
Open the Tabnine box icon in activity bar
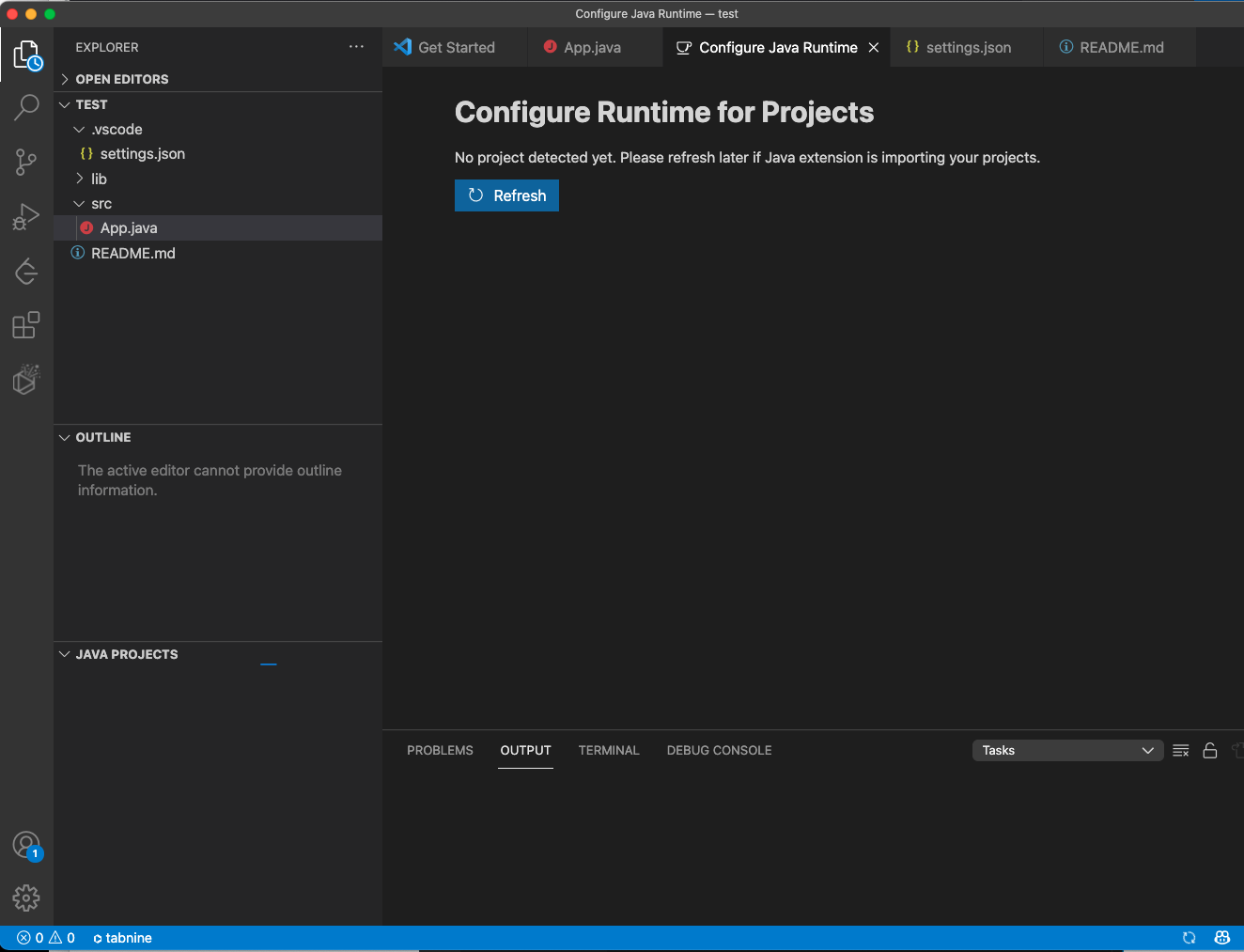[26, 380]
